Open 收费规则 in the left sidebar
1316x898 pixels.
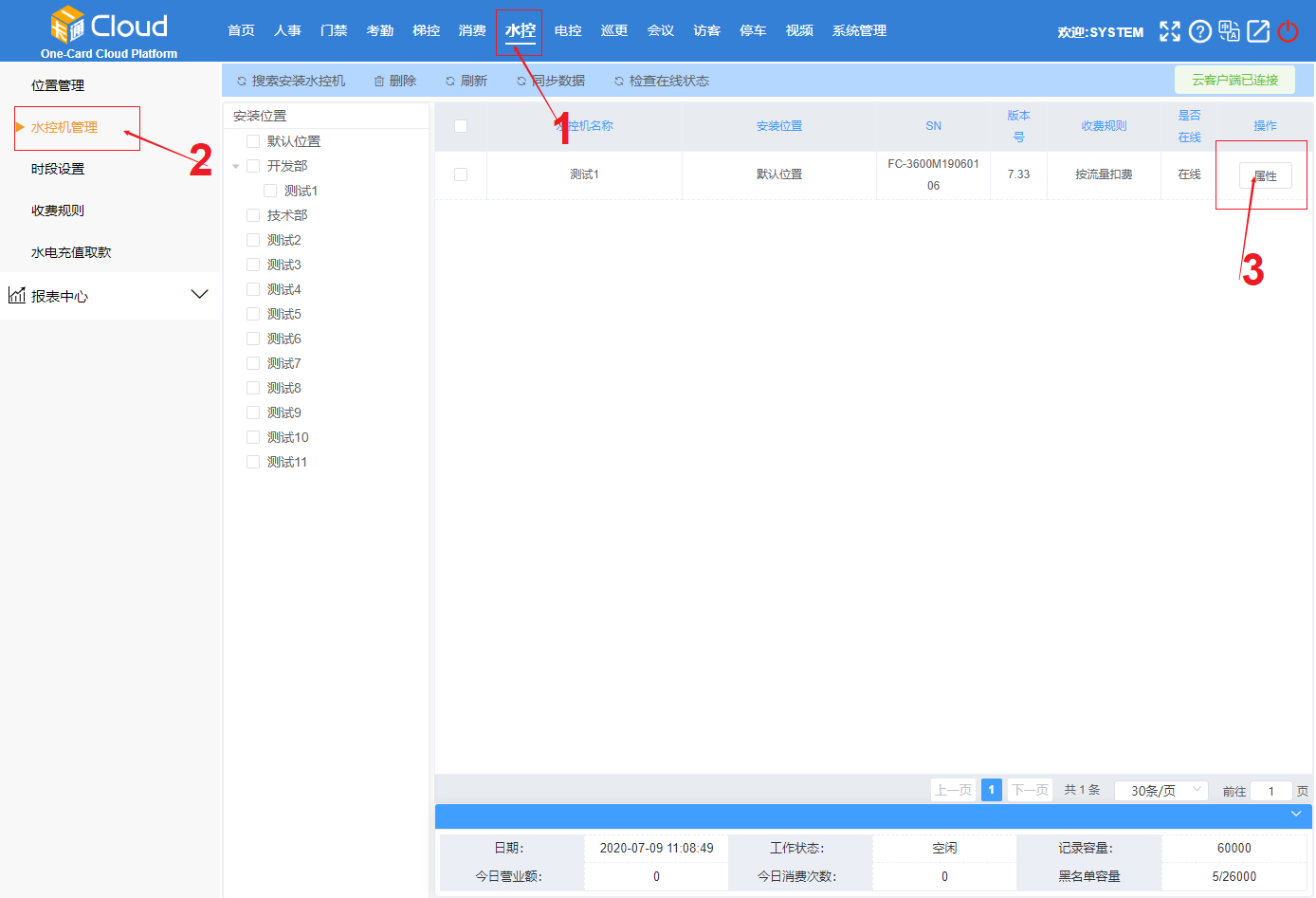(58, 211)
